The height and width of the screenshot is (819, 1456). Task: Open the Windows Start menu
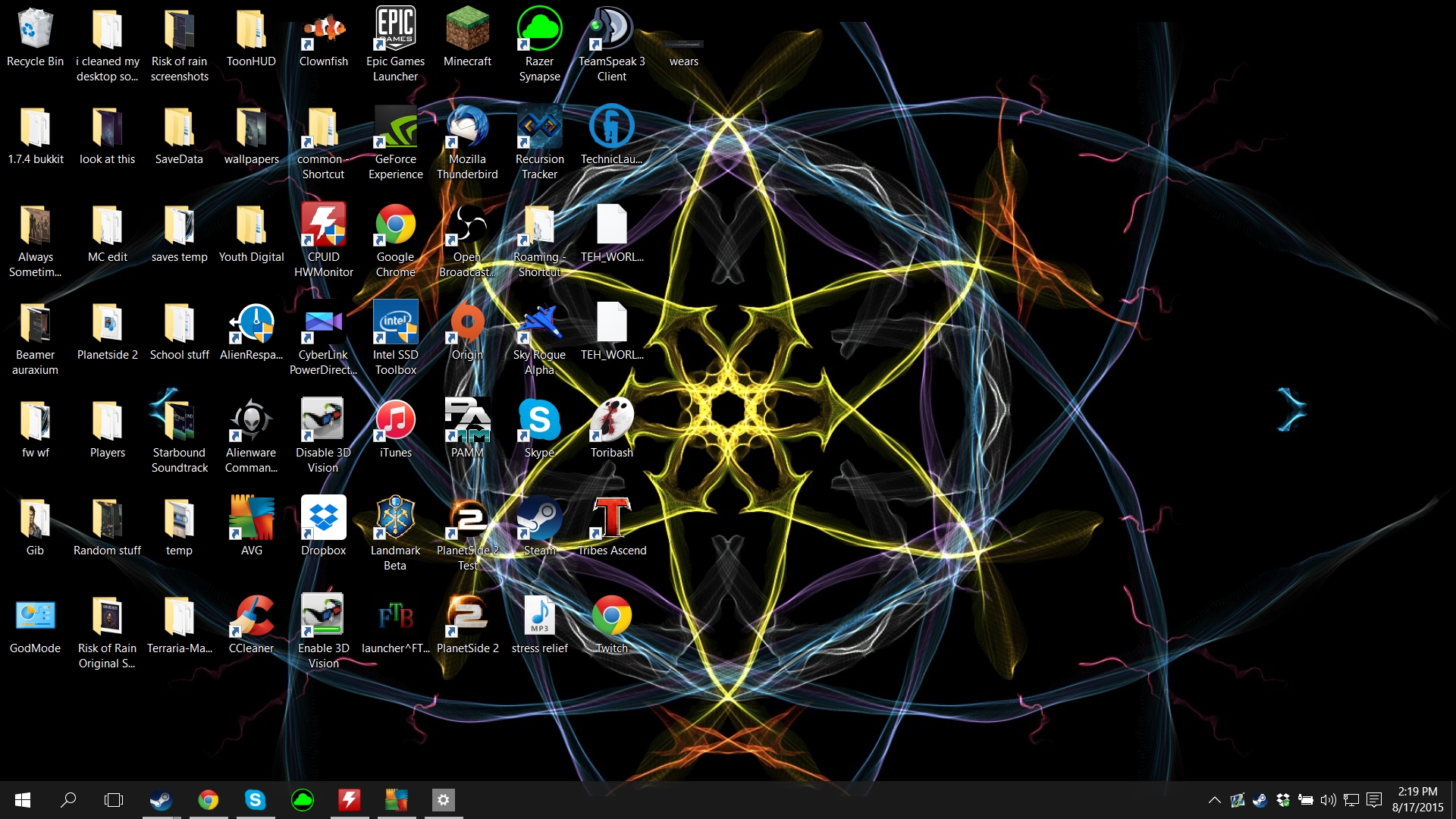23,800
